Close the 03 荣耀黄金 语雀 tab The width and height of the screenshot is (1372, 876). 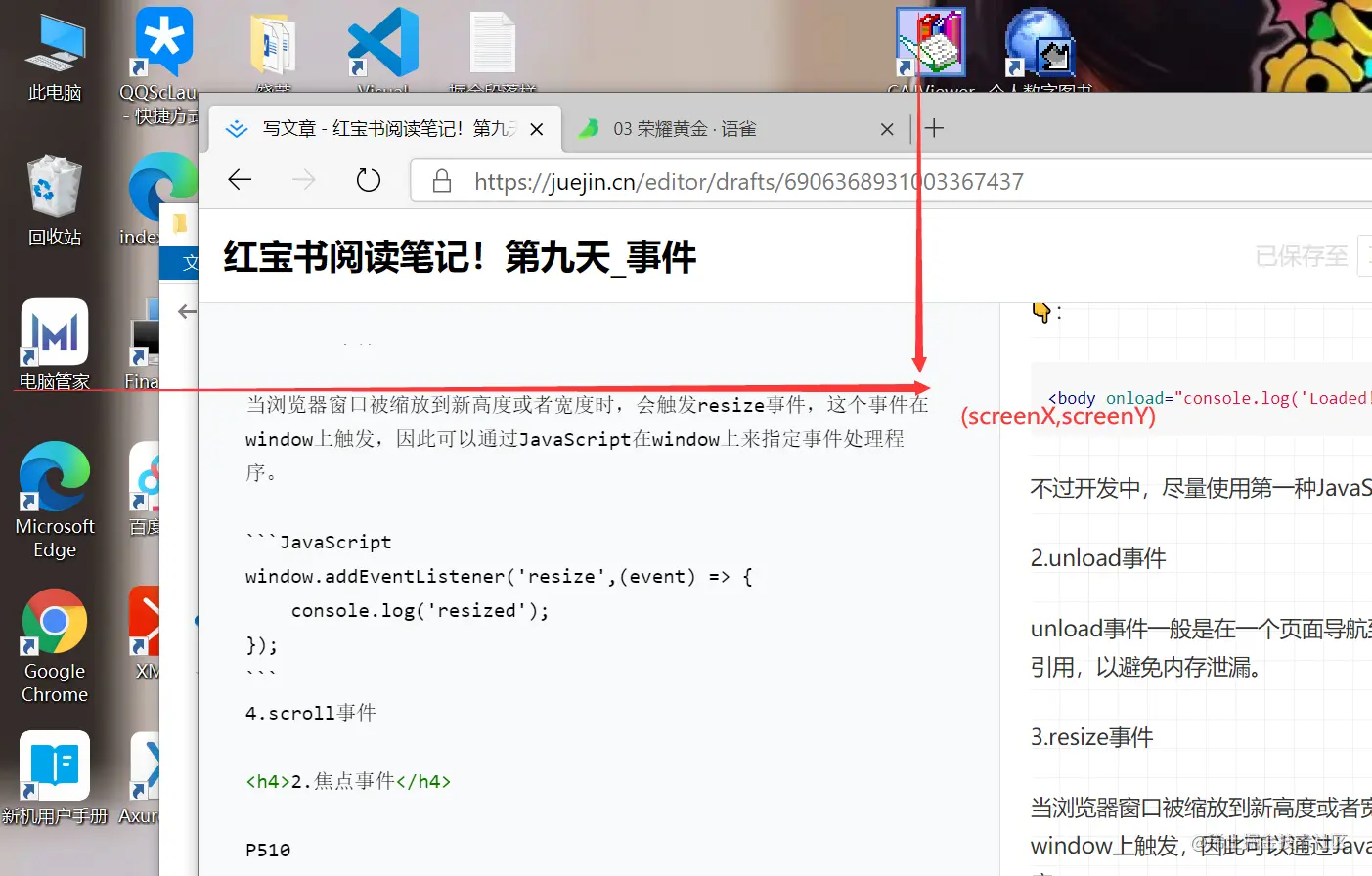(887, 129)
